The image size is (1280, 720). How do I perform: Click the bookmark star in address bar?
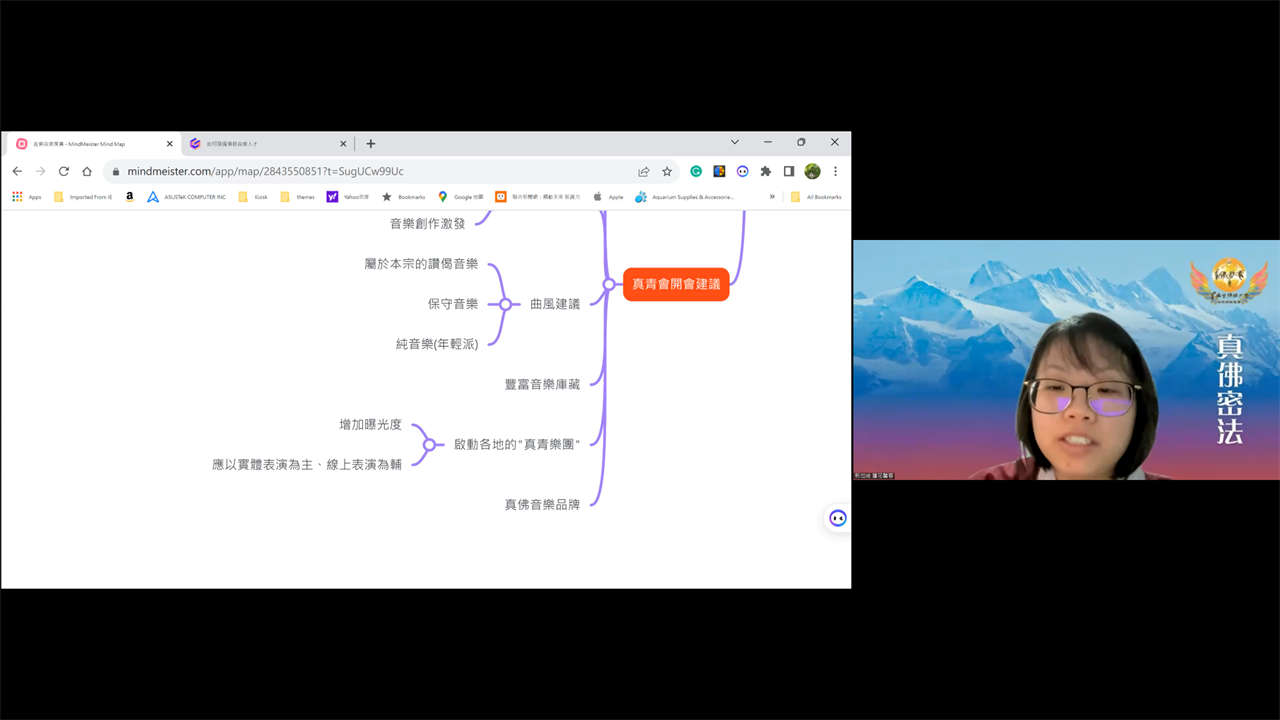click(x=667, y=171)
